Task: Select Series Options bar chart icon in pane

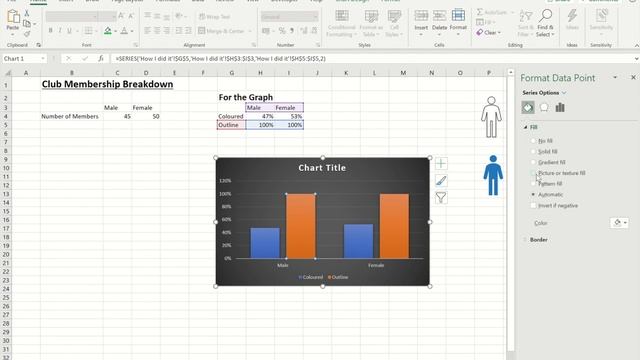Action: (560, 107)
